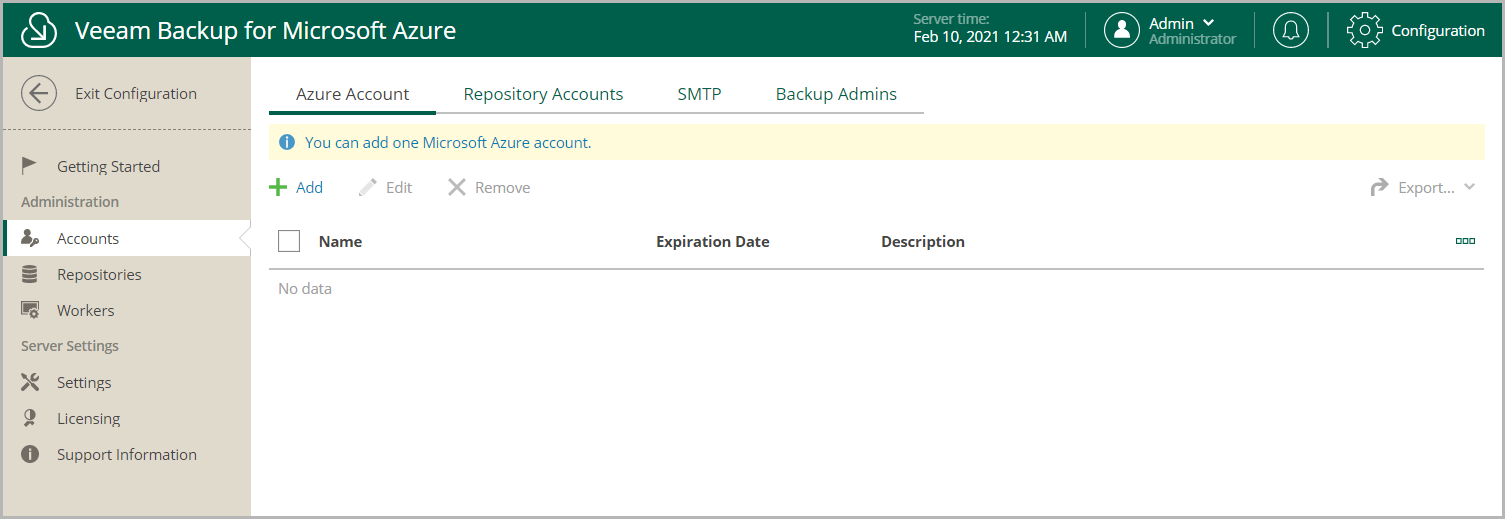
Task: Click the Veeam cloud logo icon
Action: pyautogui.click(x=39, y=30)
